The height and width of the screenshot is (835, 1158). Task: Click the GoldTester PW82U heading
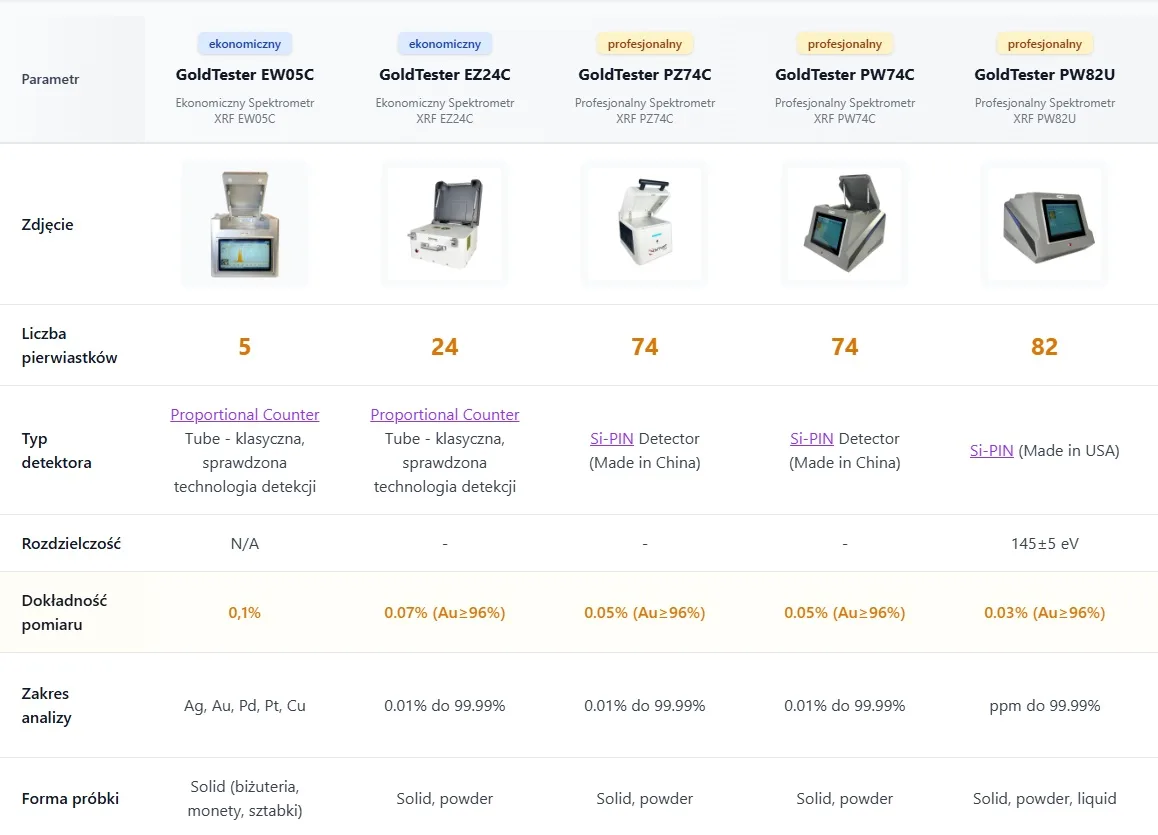coord(1044,75)
